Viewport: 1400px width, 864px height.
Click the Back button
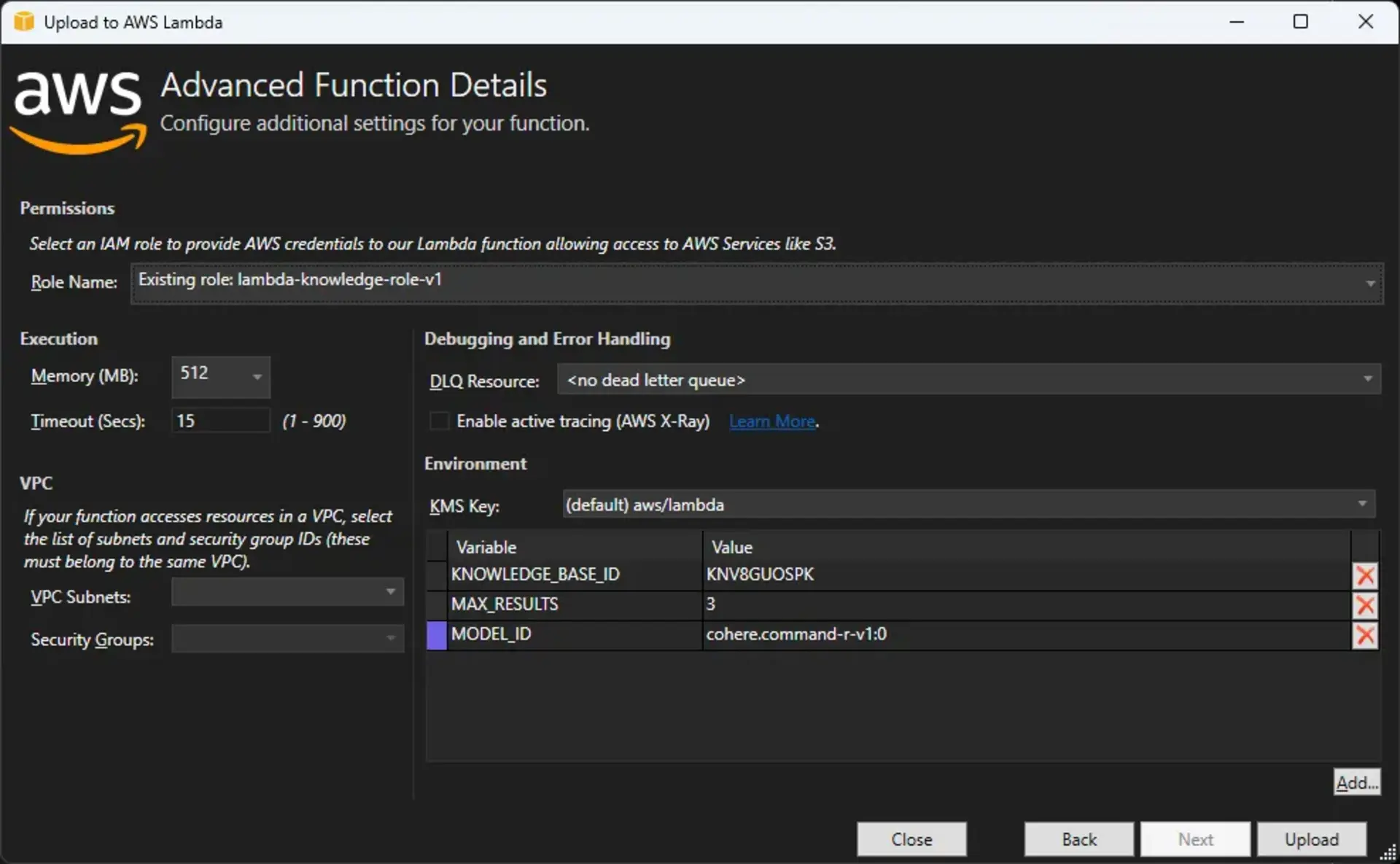[x=1078, y=839]
